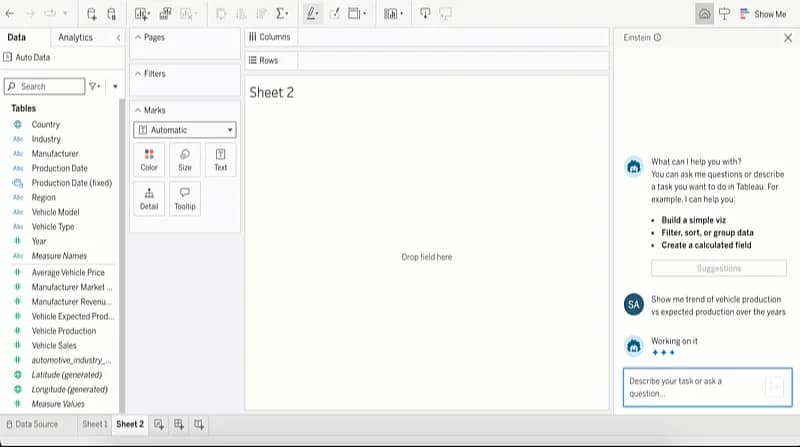This screenshot has height=447, width=800.
Task: Open the field filter dropdown beside Search
Action: (x=94, y=87)
